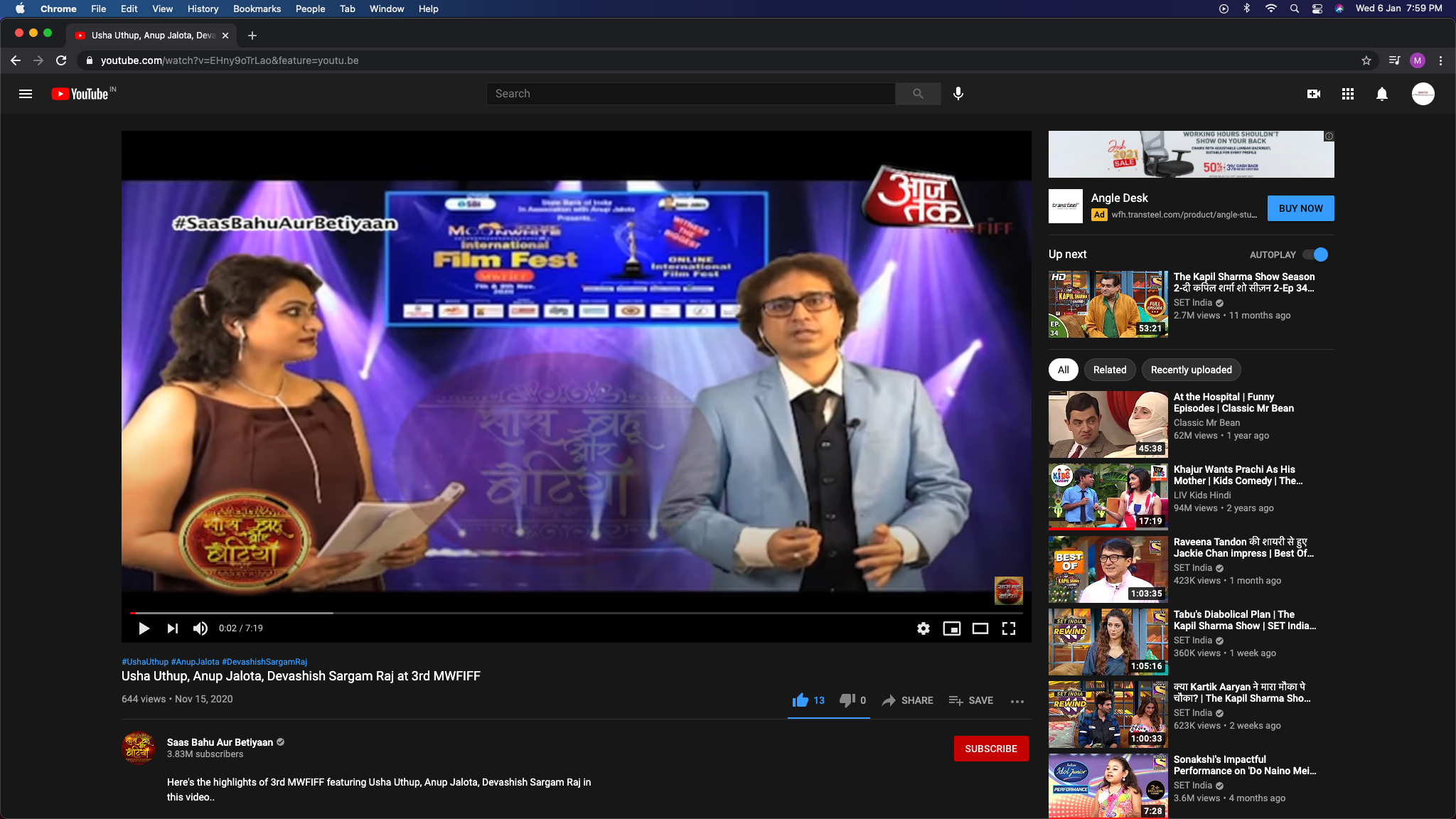
Task: Open the Wi-Fi status menu
Action: tap(1270, 9)
